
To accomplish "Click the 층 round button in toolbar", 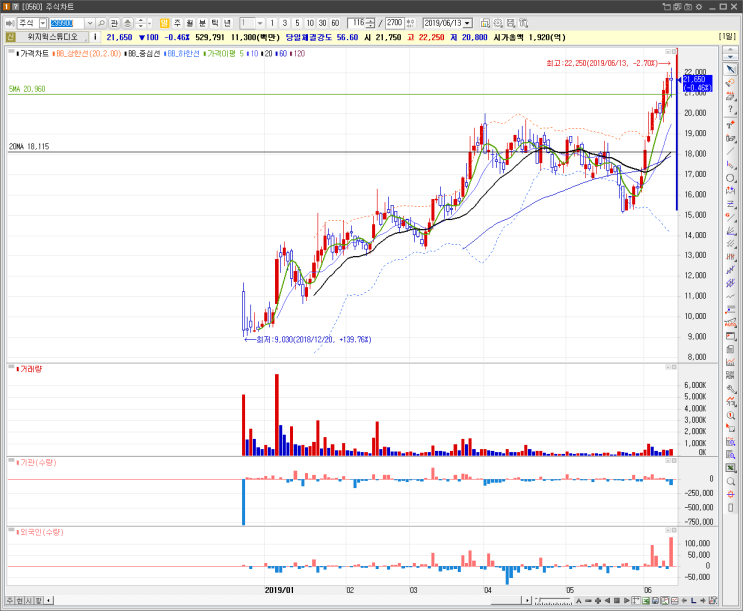I will coord(127,23).
